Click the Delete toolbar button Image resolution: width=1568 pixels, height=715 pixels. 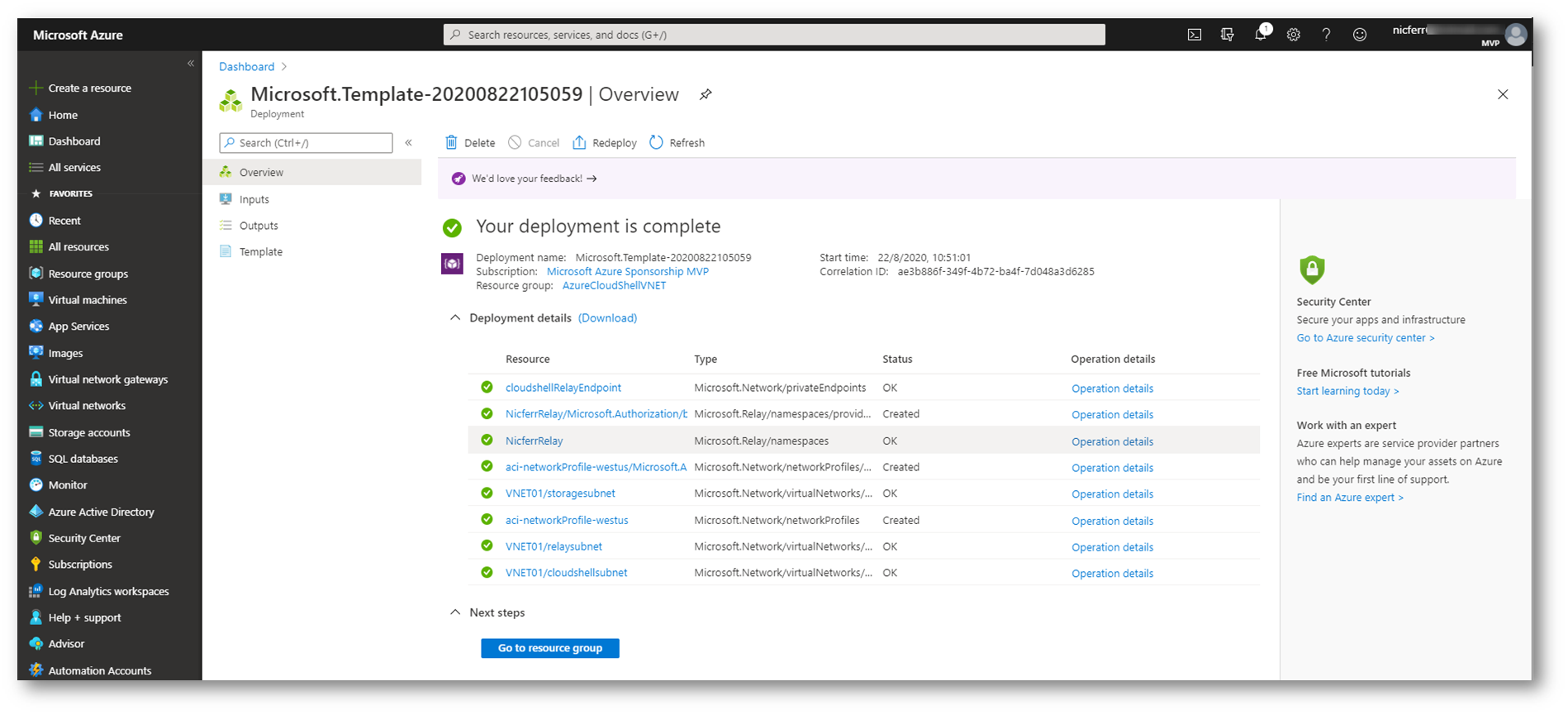coord(470,143)
